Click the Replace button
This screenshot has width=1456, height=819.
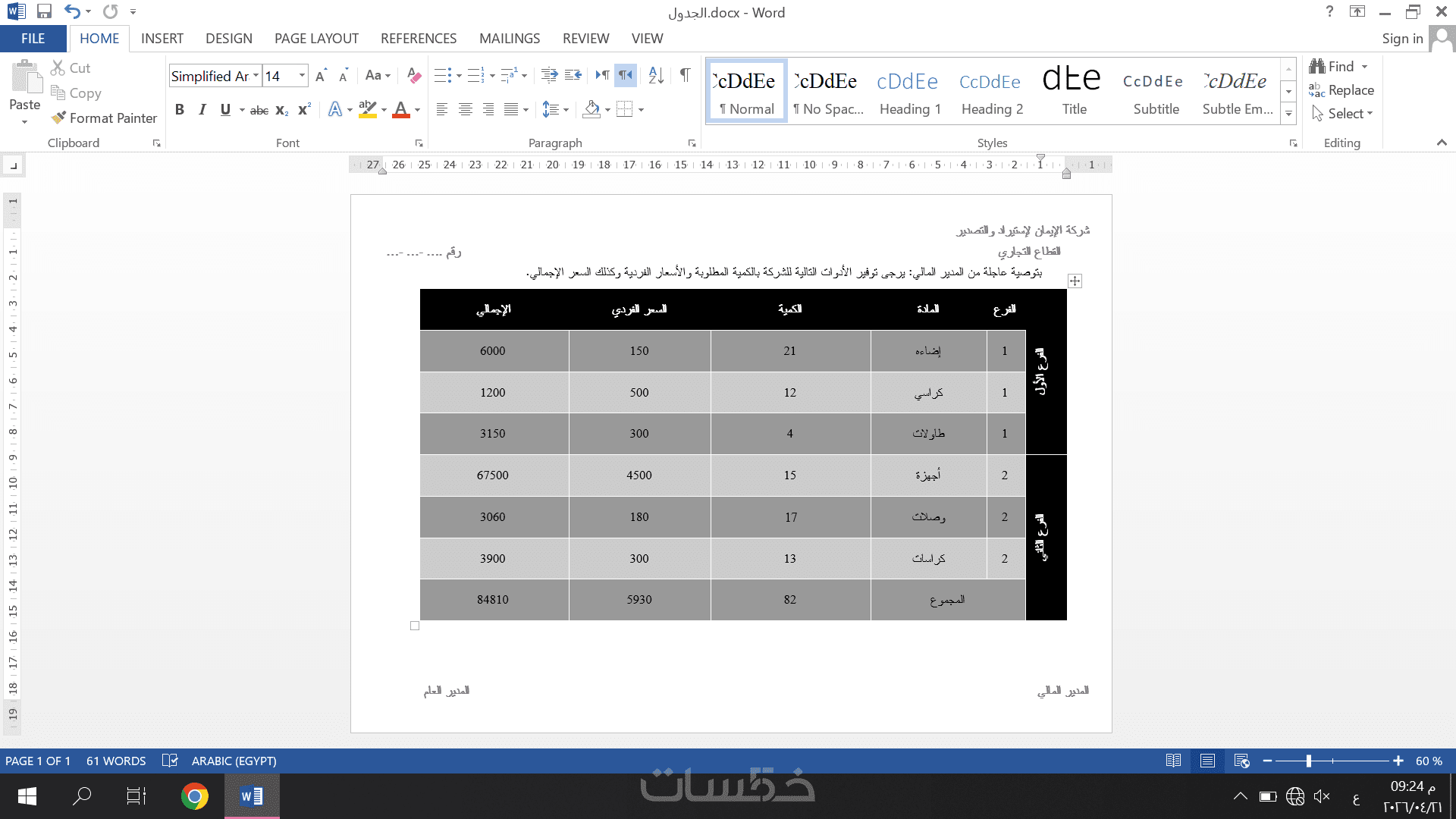click(x=1341, y=90)
